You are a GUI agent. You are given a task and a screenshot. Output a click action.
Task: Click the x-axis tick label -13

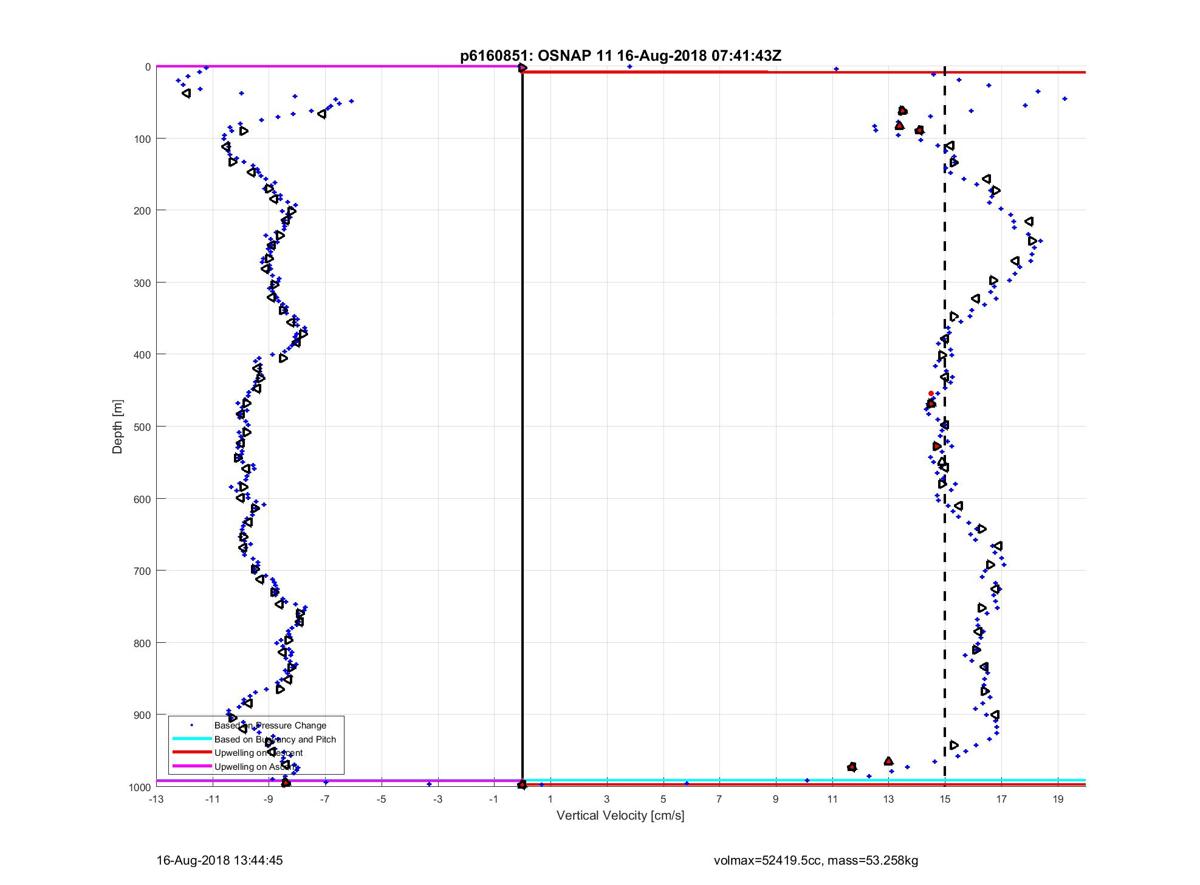click(156, 800)
